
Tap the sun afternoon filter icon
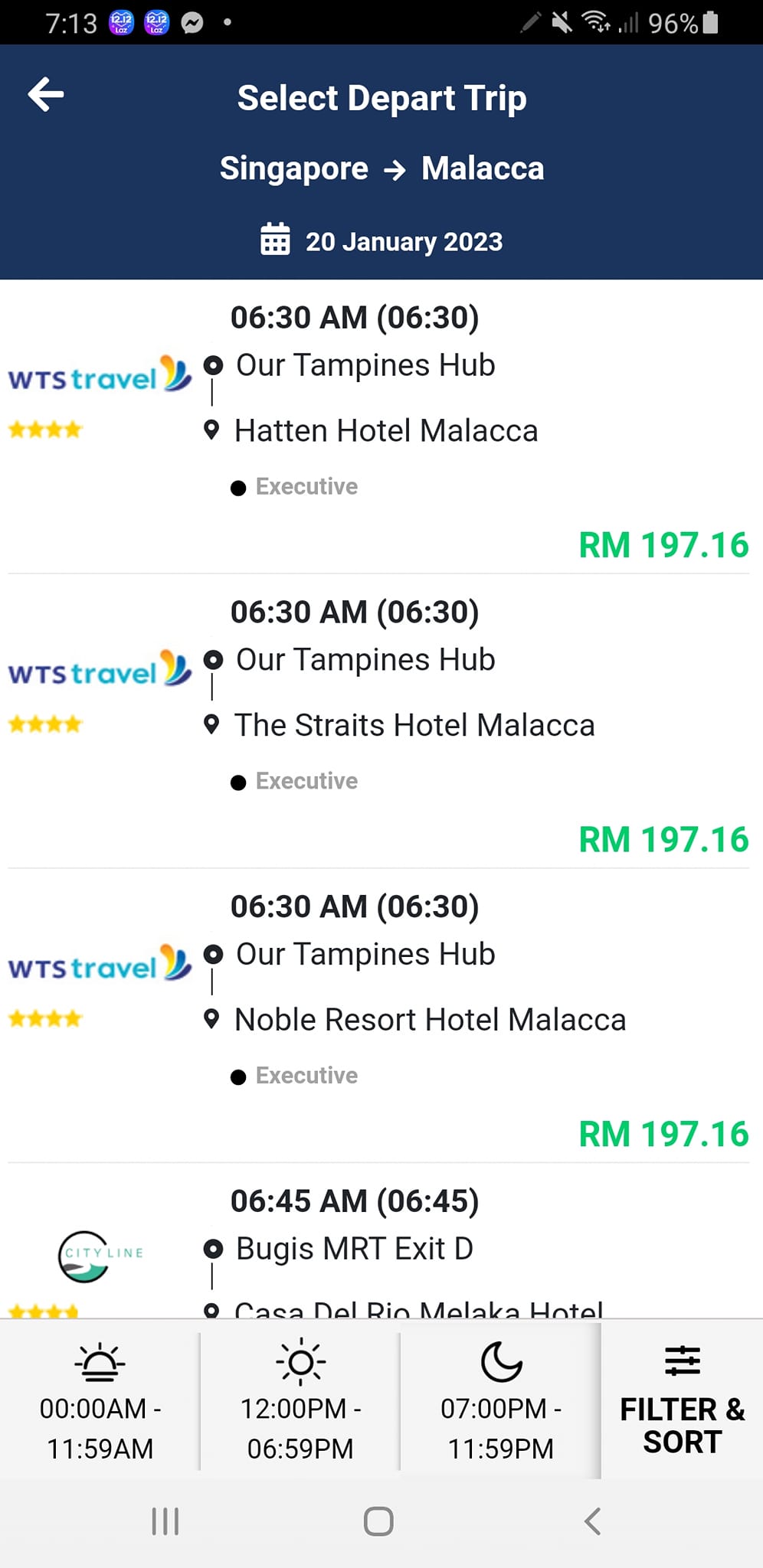coord(300,1362)
